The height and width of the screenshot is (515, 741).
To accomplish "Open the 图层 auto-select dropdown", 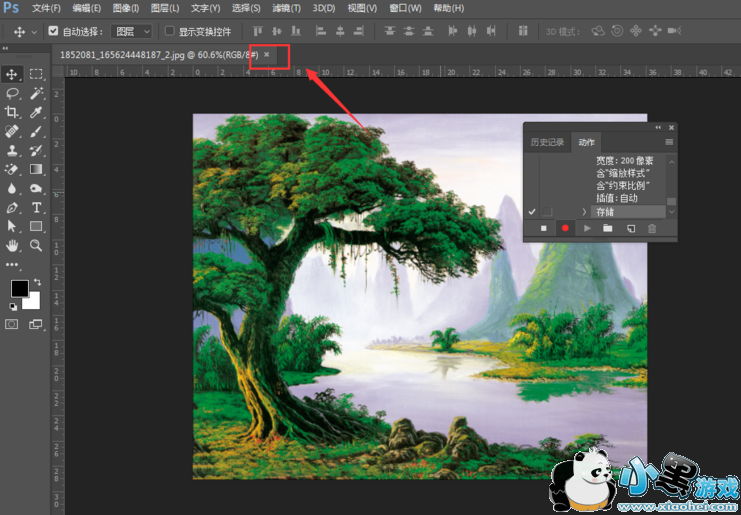I will point(131,32).
